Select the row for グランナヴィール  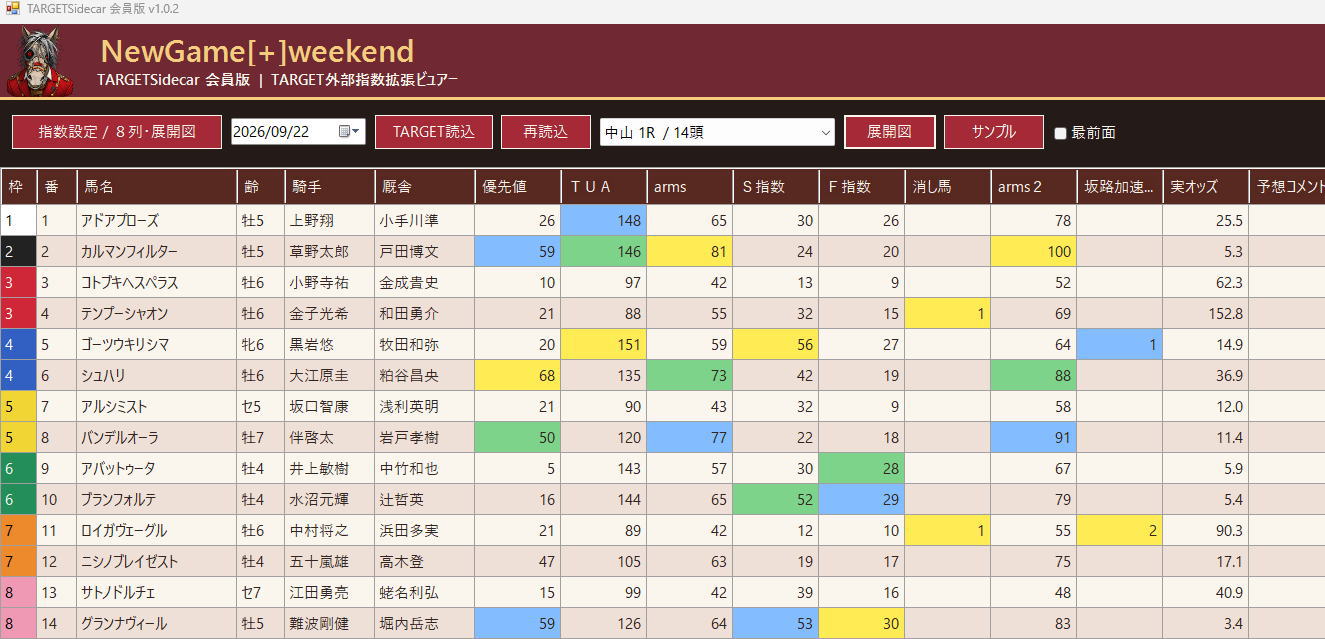tap(662, 623)
